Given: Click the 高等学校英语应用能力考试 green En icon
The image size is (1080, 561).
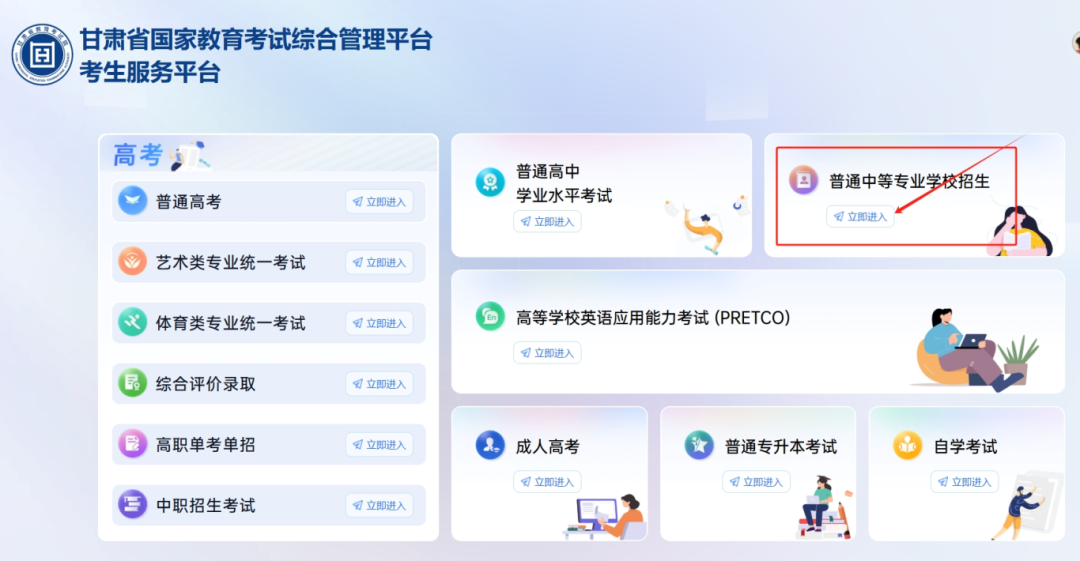Looking at the screenshot, I should tap(490, 316).
